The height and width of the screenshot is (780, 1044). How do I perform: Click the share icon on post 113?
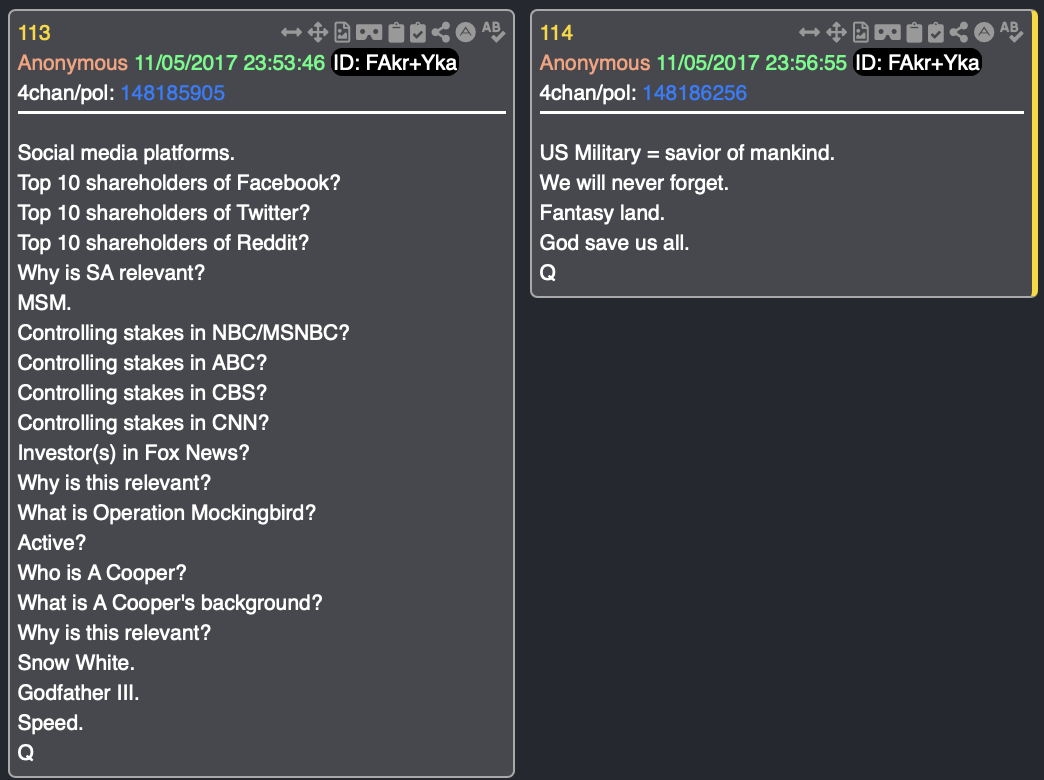click(441, 32)
